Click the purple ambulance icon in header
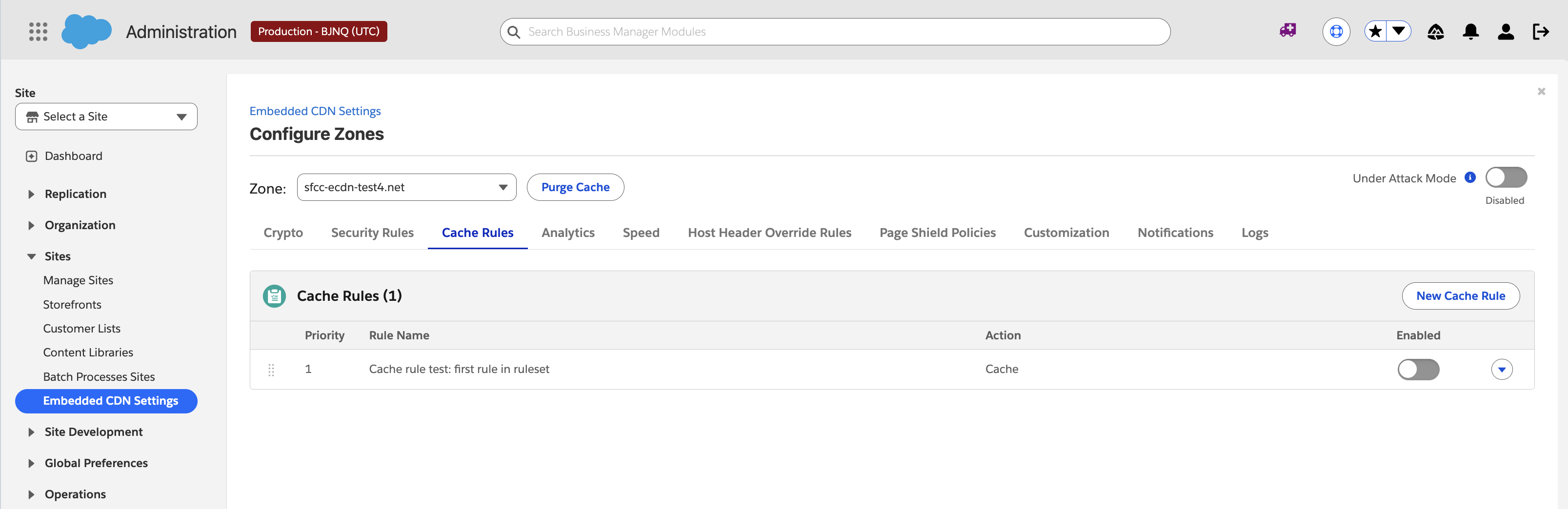1568x509 pixels. coord(1288,31)
